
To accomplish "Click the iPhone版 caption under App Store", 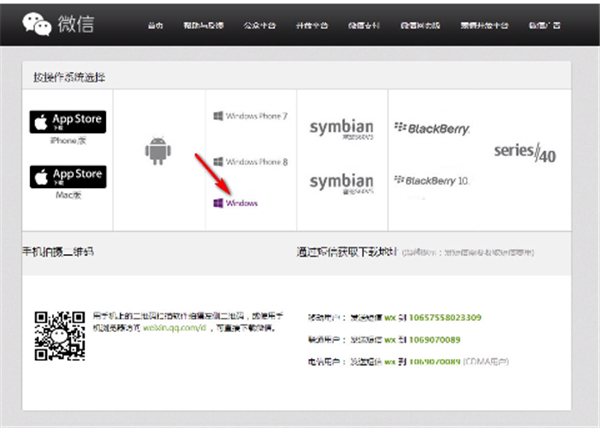I will 68,141.
